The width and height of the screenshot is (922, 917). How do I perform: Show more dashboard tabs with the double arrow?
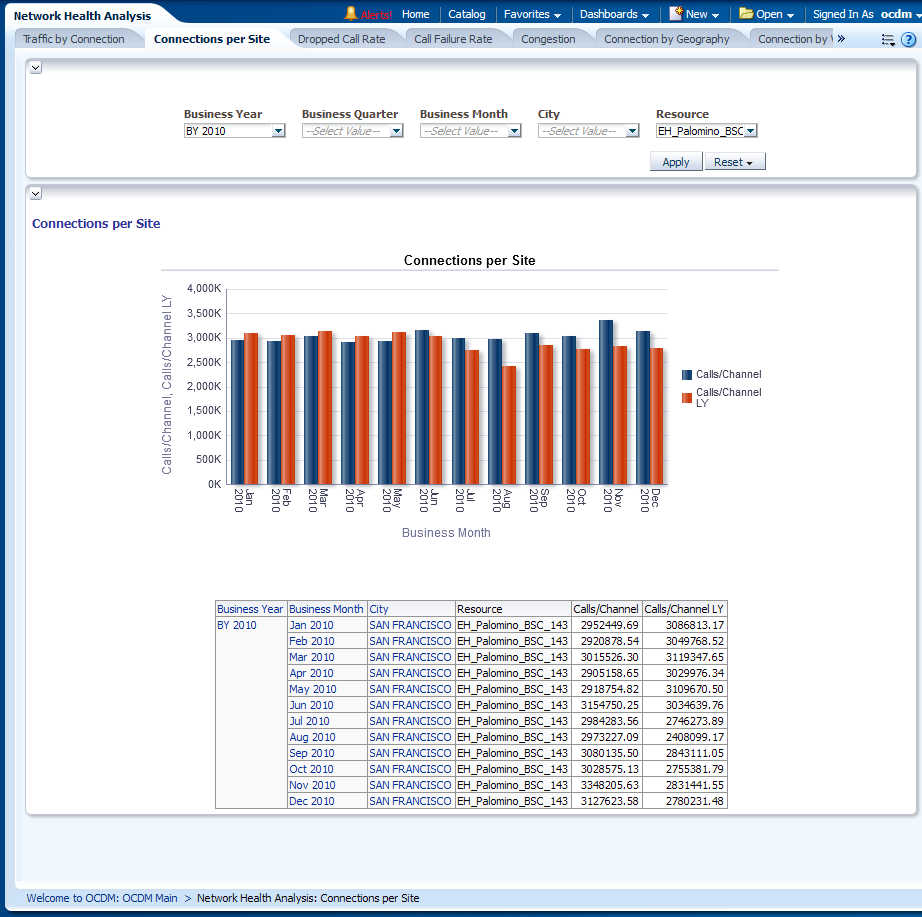point(841,39)
